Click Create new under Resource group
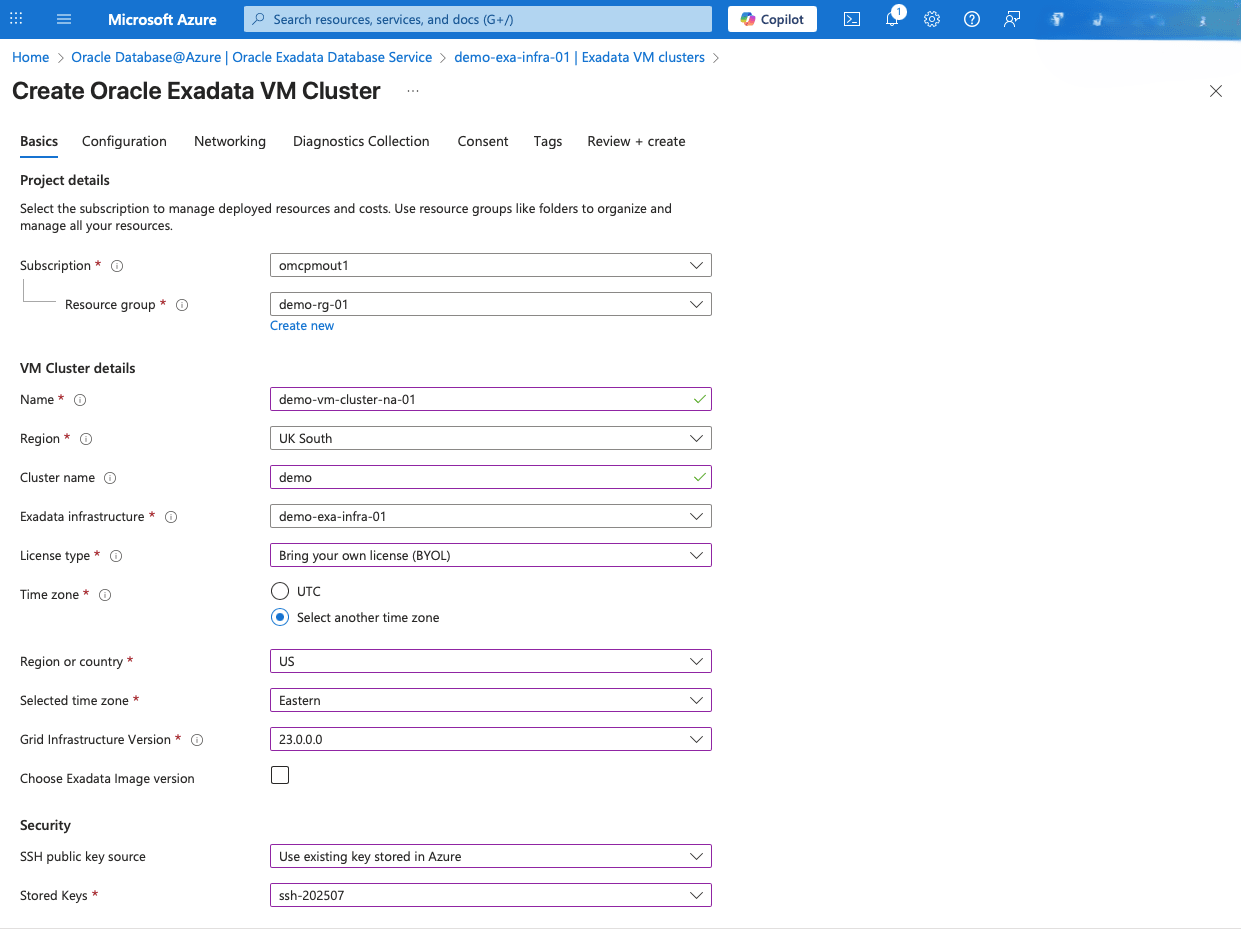Viewport: 1241px width, 930px height. pyautogui.click(x=301, y=325)
